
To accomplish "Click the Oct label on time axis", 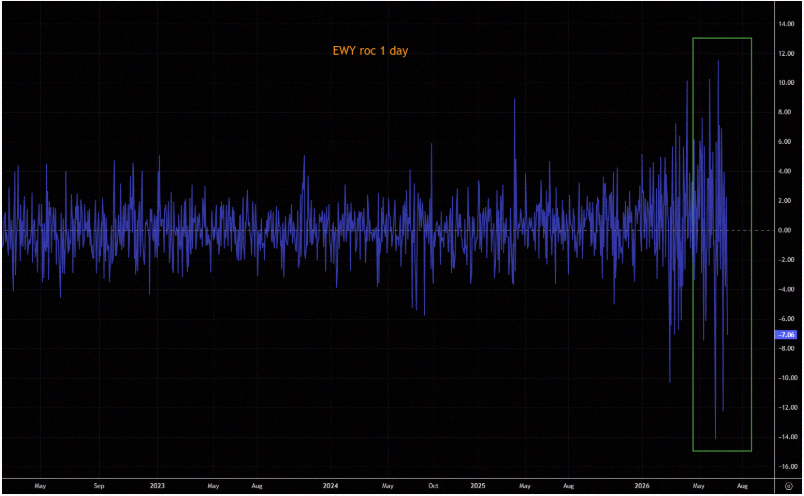I will [433, 486].
